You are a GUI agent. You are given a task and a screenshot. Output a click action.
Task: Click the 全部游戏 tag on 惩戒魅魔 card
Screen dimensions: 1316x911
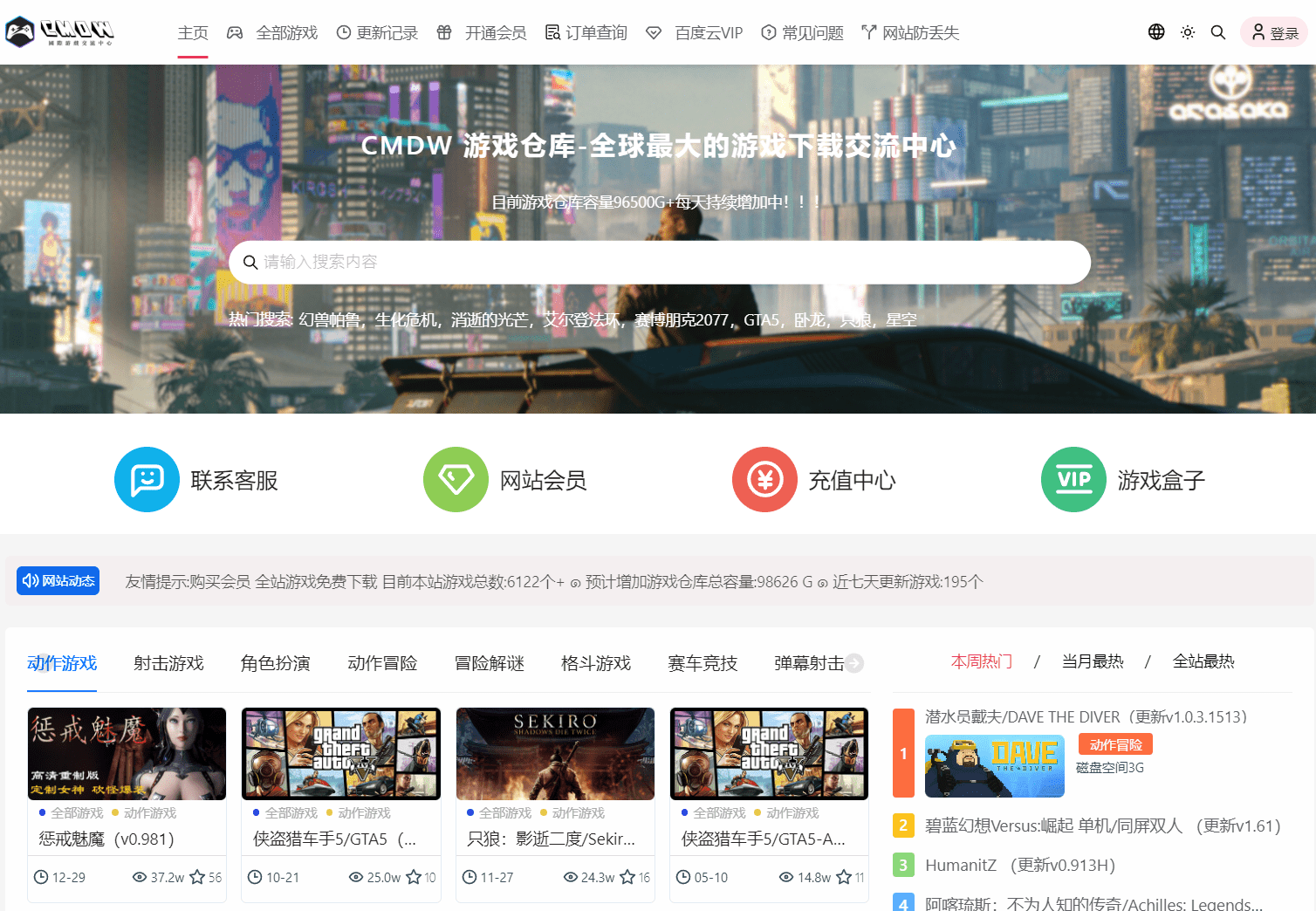(x=77, y=812)
